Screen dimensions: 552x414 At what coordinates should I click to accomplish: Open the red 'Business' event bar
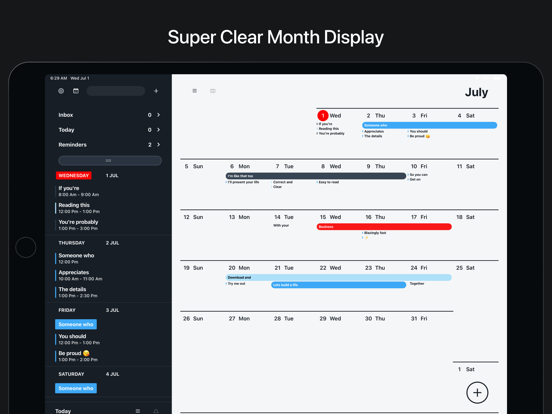coord(384,227)
